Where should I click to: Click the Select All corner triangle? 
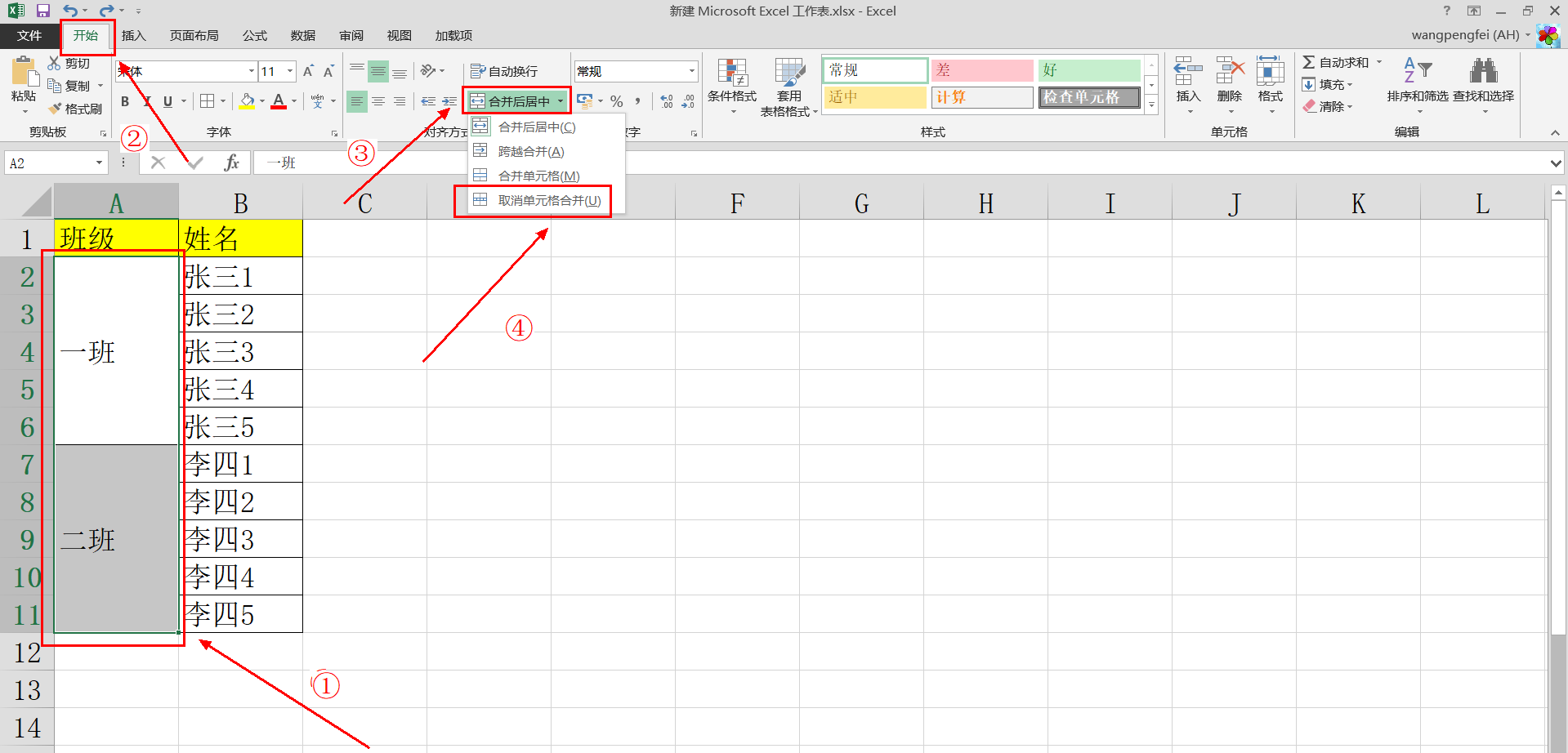(x=36, y=202)
